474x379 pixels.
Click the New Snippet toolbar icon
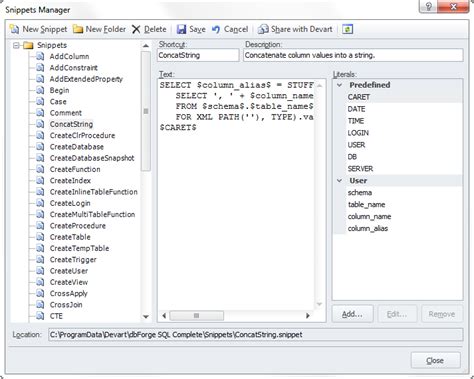[x=14, y=29]
